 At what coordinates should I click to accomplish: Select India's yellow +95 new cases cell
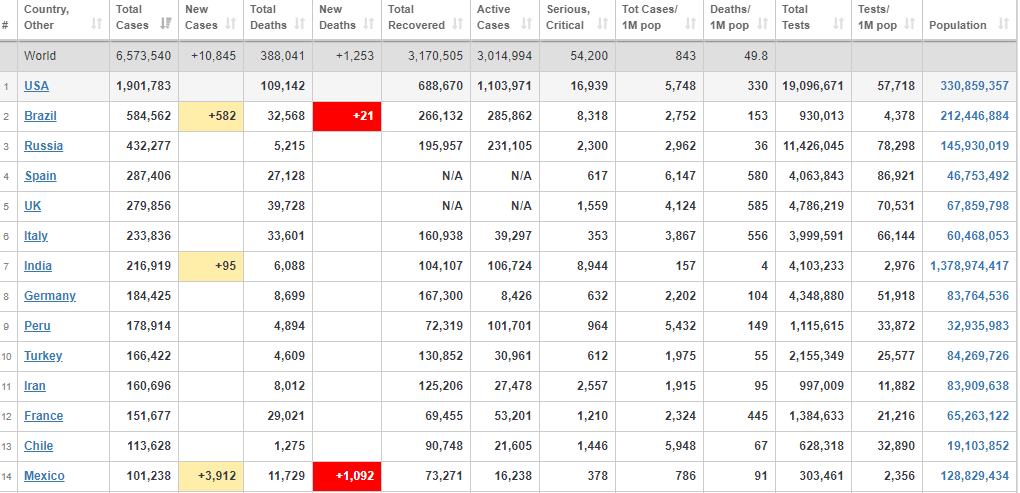click(x=211, y=265)
